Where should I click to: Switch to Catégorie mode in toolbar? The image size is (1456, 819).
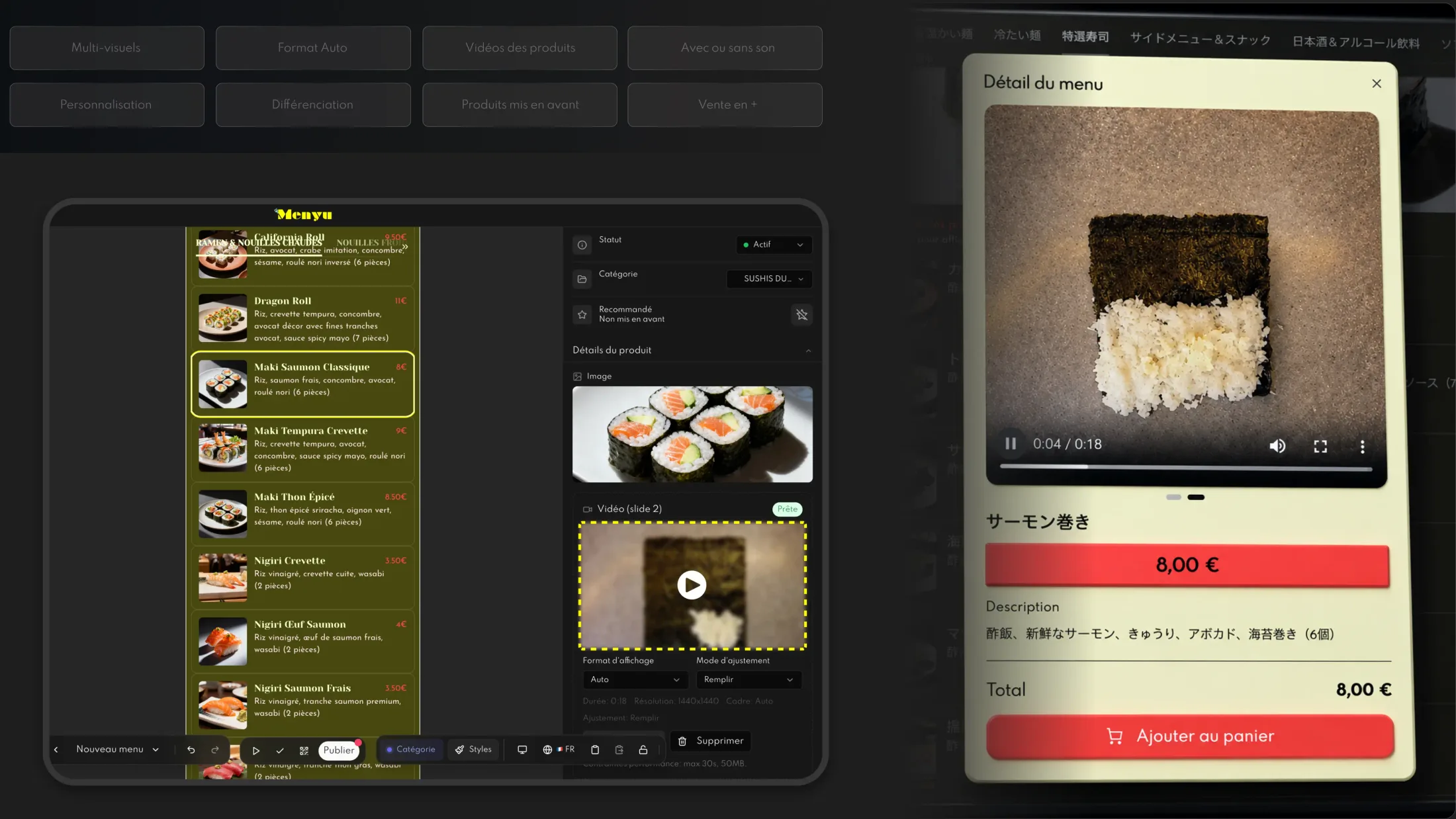tap(411, 750)
